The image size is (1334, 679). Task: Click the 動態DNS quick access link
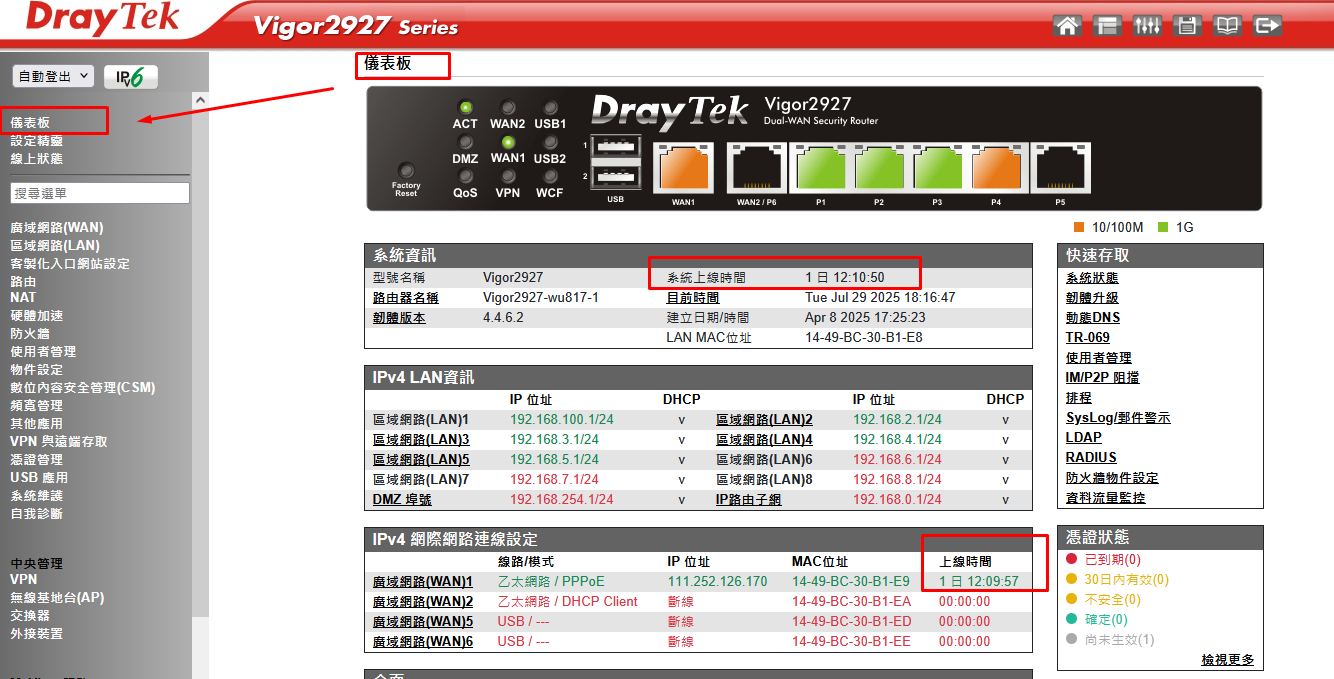tap(1092, 317)
